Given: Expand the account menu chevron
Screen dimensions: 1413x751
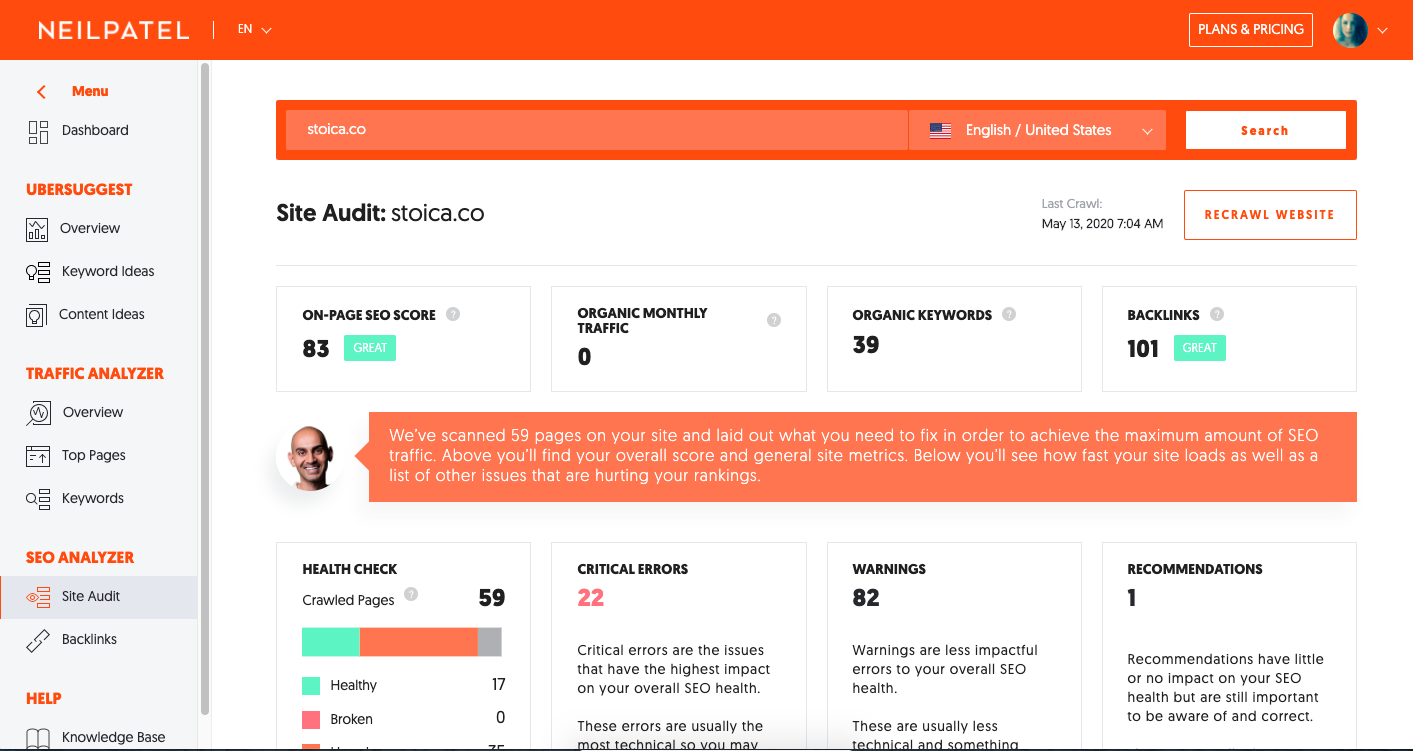Looking at the screenshot, I should (x=1383, y=31).
